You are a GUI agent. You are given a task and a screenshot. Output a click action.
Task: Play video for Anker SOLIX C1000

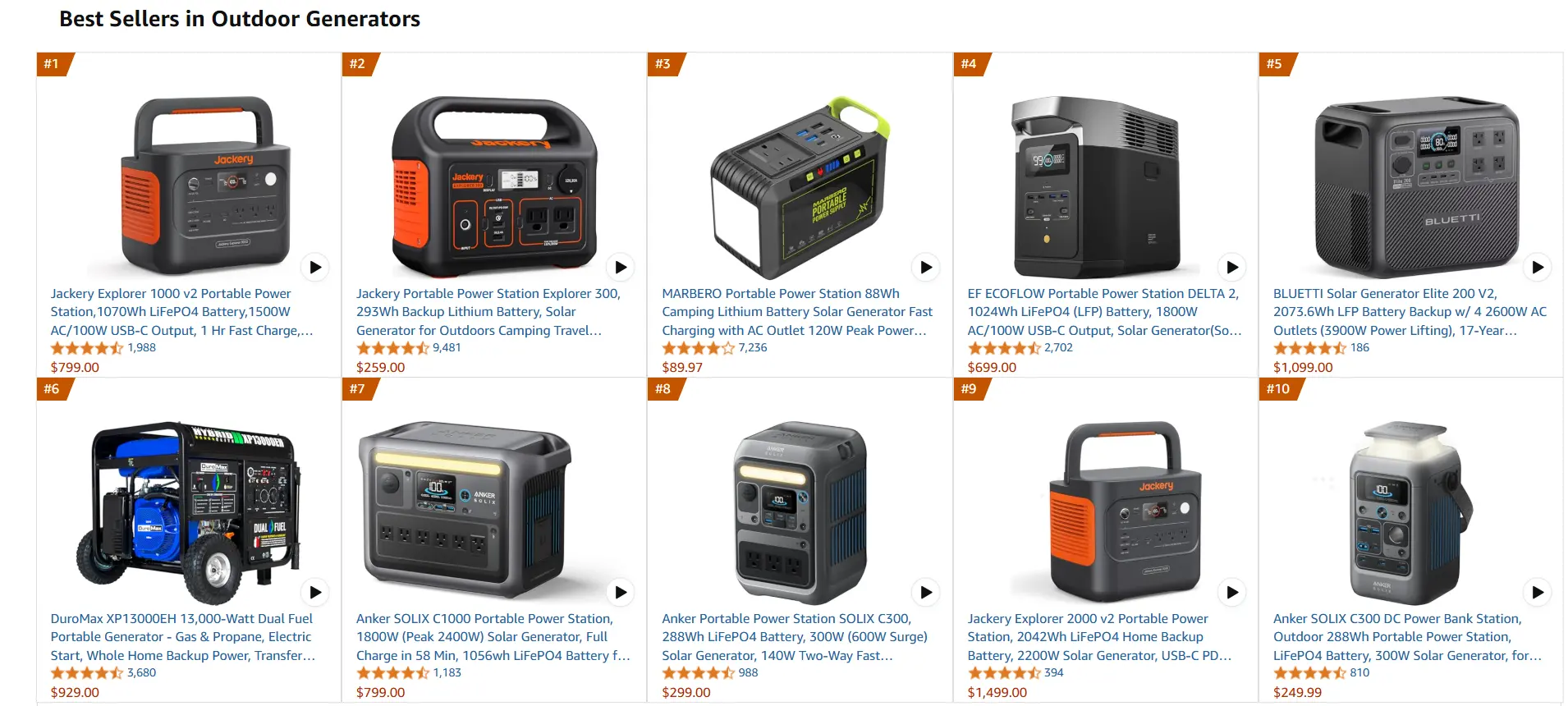(621, 592)
